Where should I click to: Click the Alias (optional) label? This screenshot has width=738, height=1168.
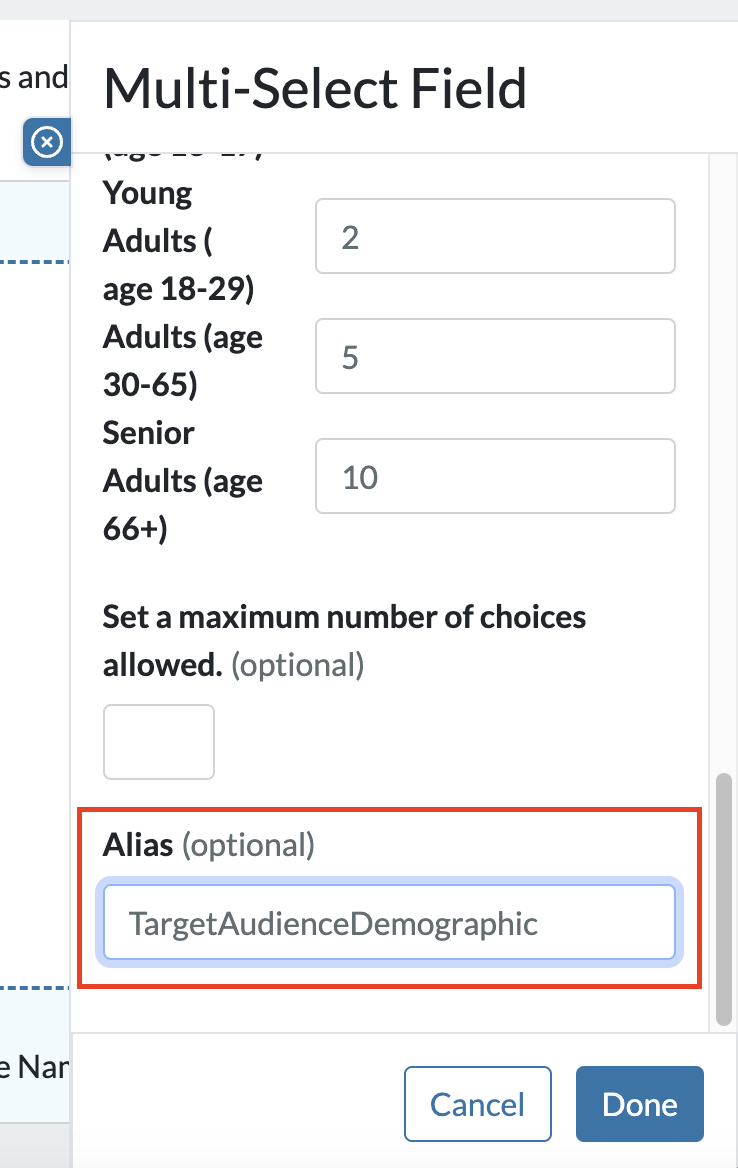(209, 845)
